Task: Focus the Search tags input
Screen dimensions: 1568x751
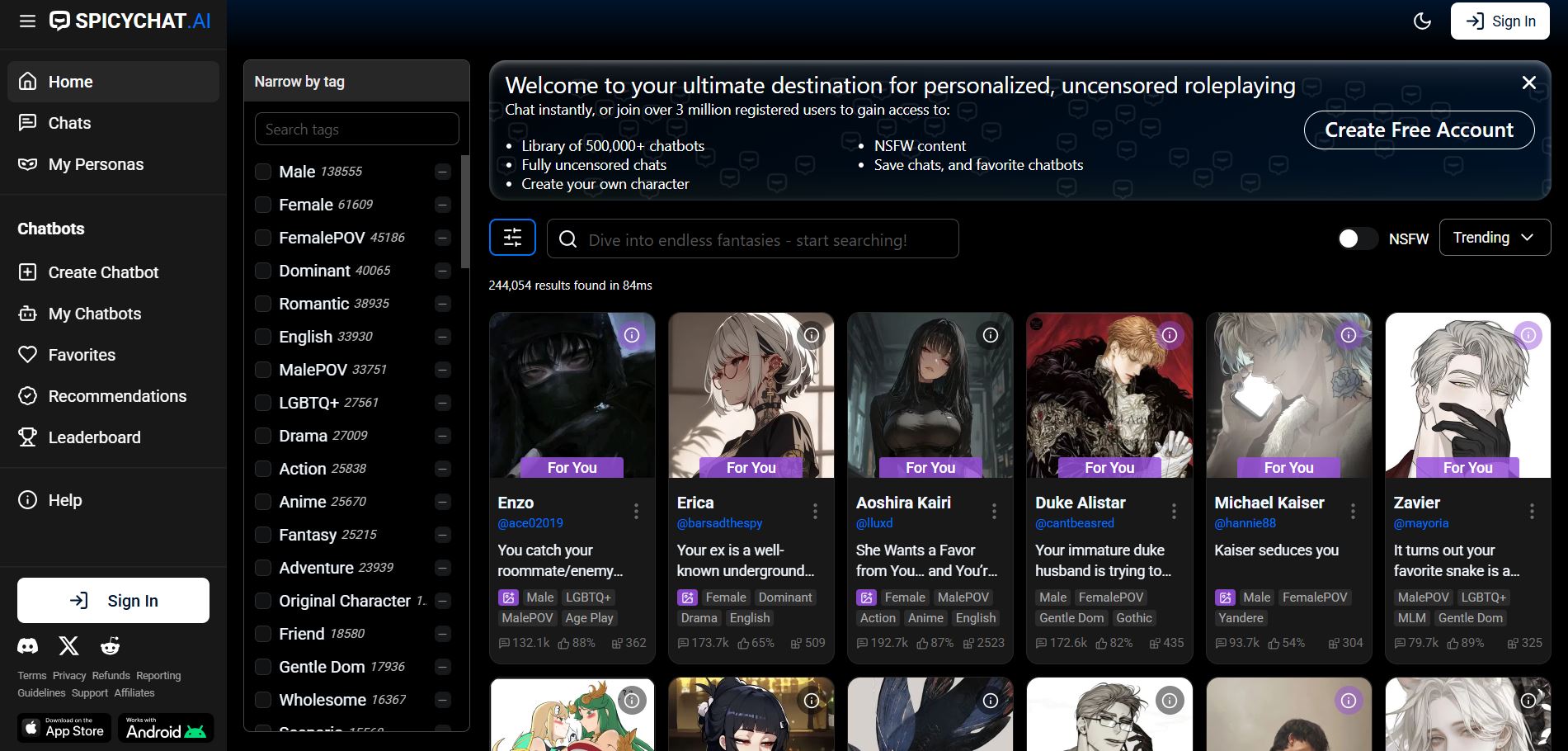Action: (356, 129)
